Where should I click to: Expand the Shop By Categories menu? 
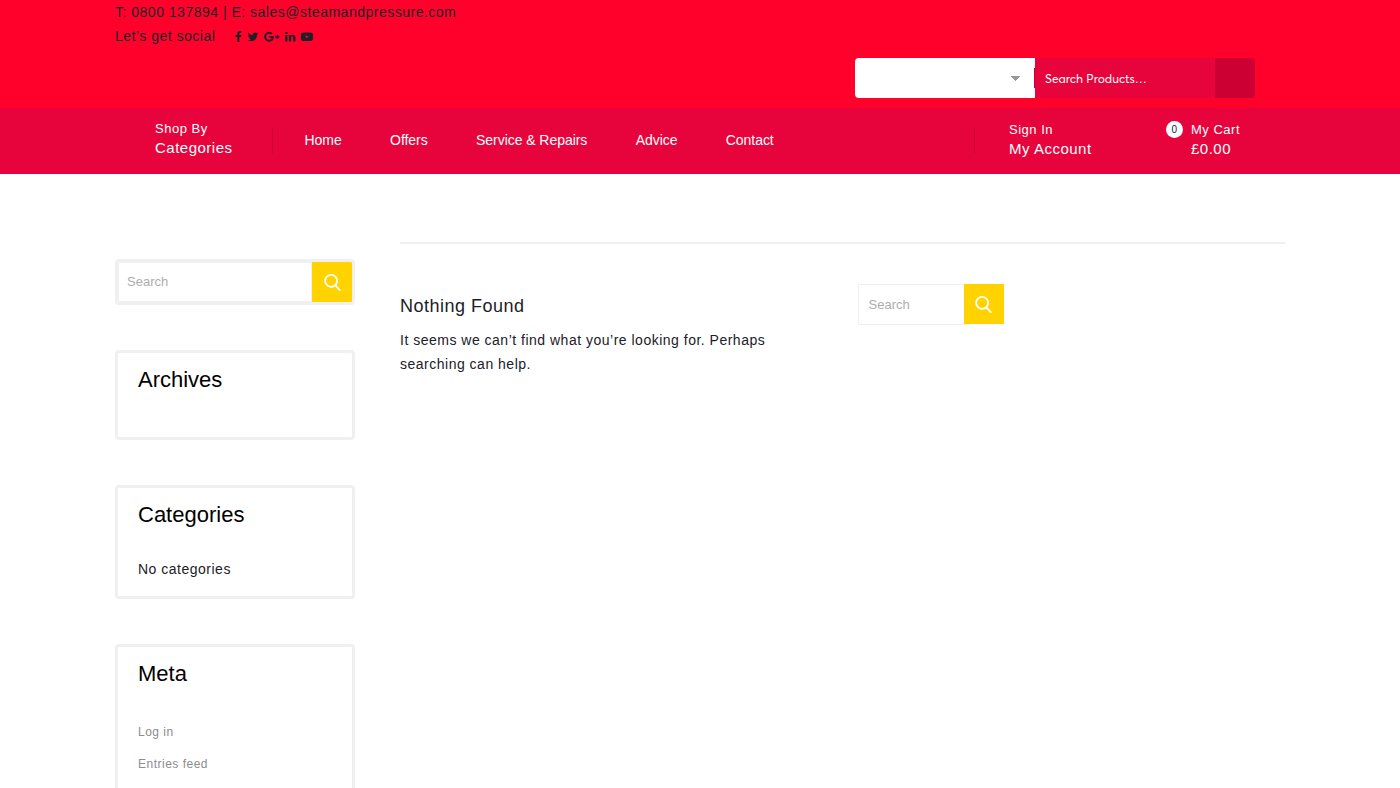[x=193, y=139]
